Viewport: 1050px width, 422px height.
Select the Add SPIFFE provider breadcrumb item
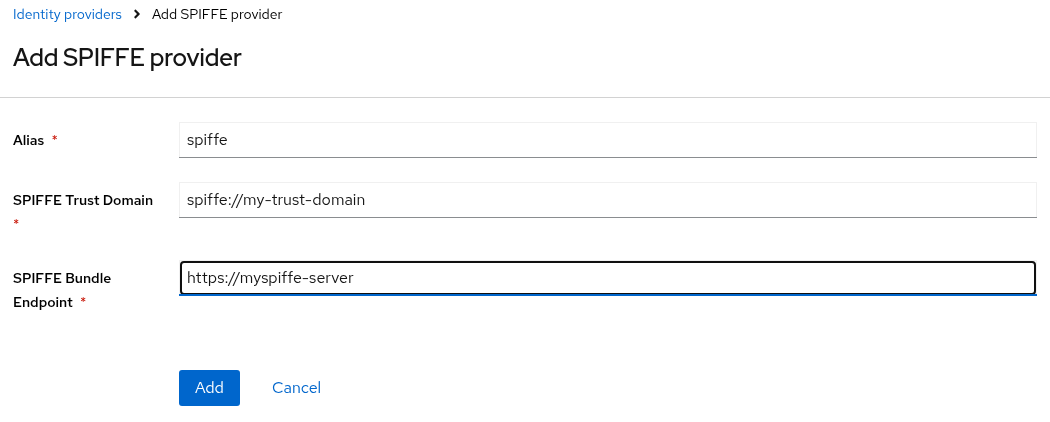(217, 15)
